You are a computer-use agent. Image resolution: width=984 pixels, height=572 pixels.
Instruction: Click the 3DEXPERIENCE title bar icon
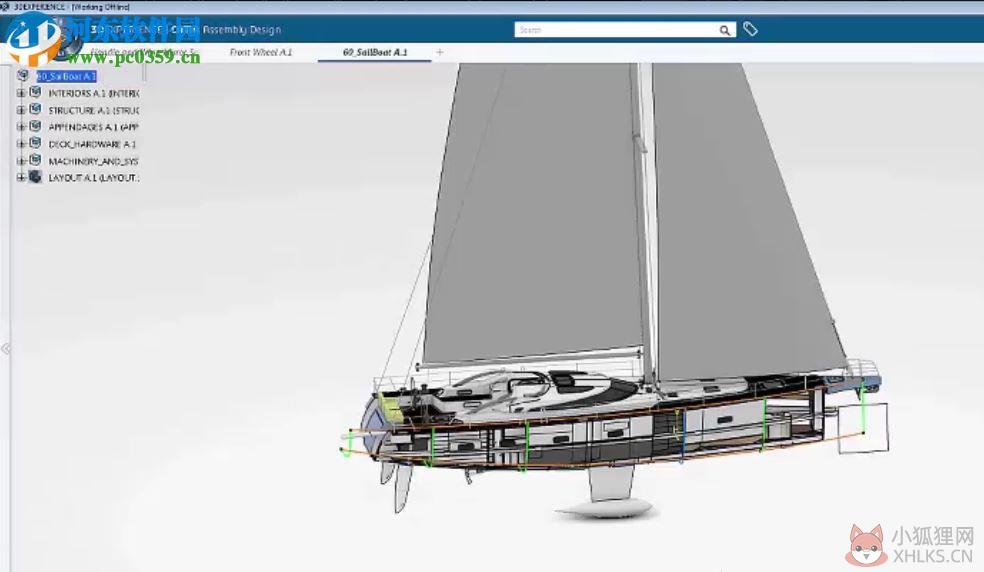tap(5, 6)
